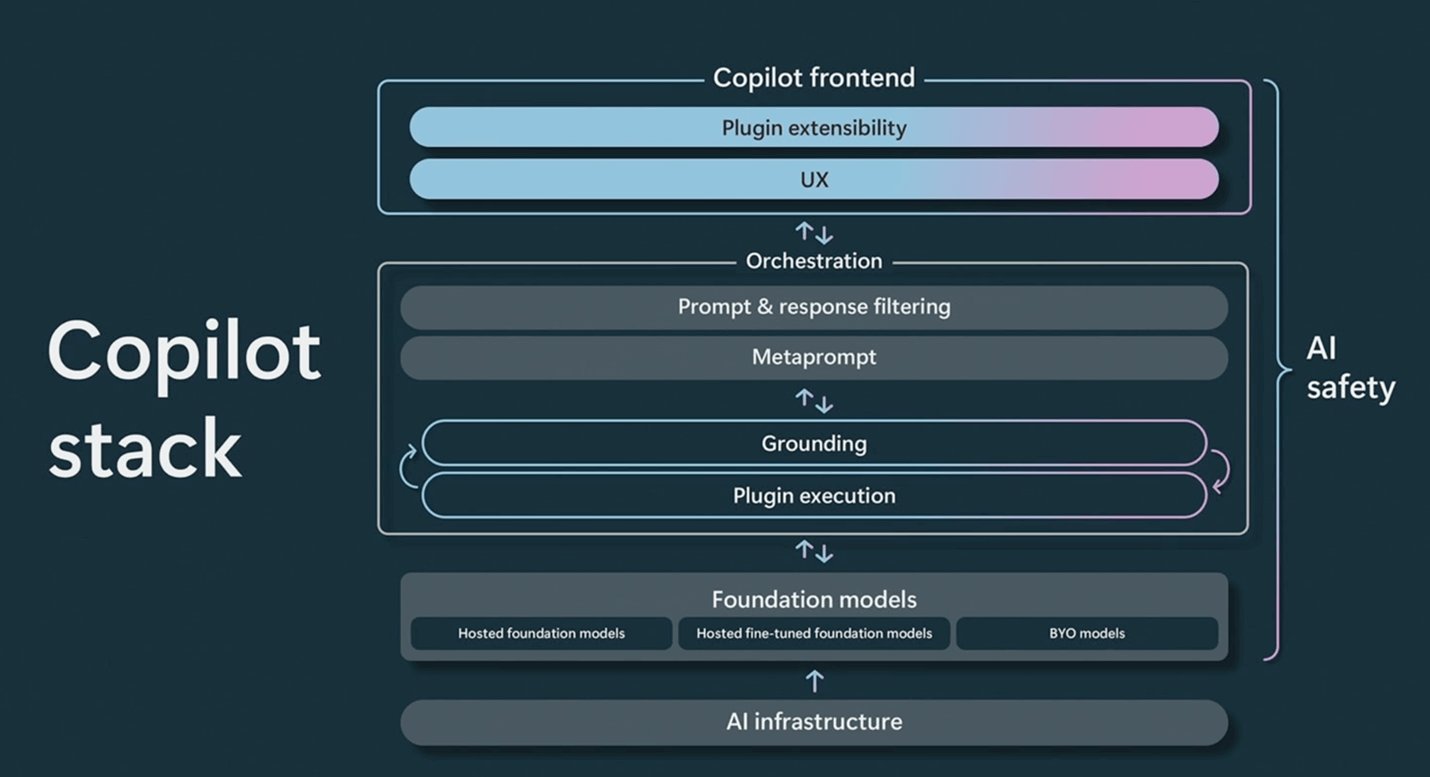The height and width of the screenshot is (777, 1430).
Task: Select the Plugin extensibility bar
Action: (x=814, y=128)
